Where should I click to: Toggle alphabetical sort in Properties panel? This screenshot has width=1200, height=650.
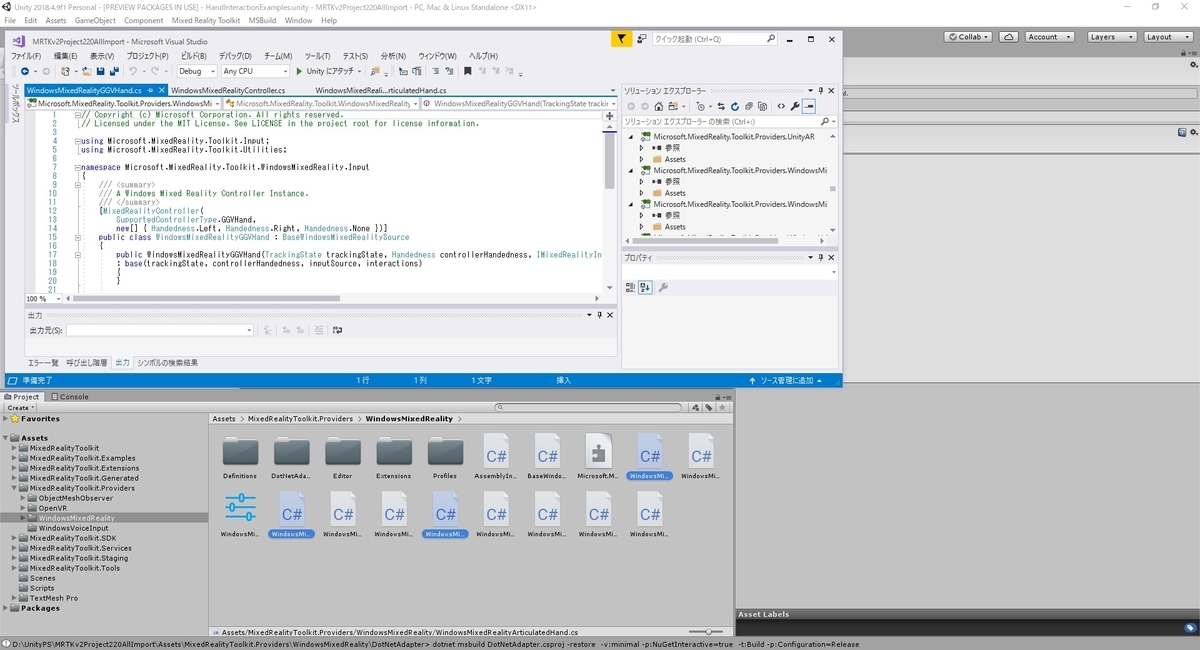(645, 287)
